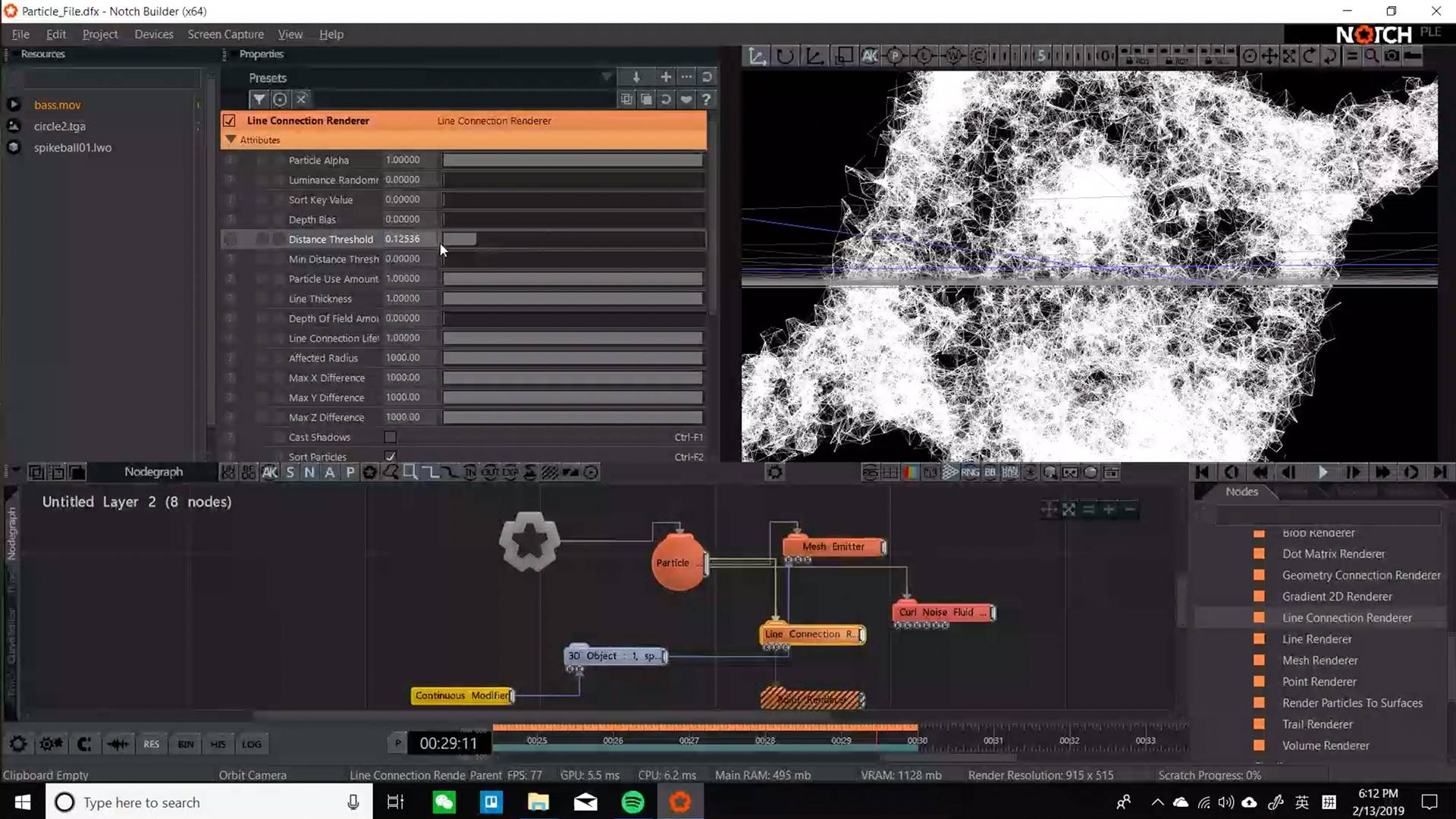Click the rotate tool in viewport toolbar
1456x819 pixels.
pyautogui.click(x=786, y=56)
